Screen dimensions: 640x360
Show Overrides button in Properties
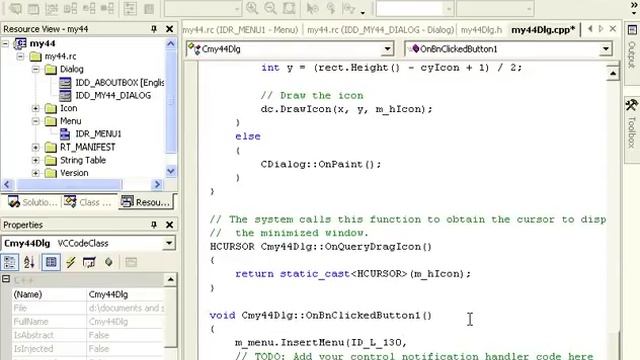[109, 262]
